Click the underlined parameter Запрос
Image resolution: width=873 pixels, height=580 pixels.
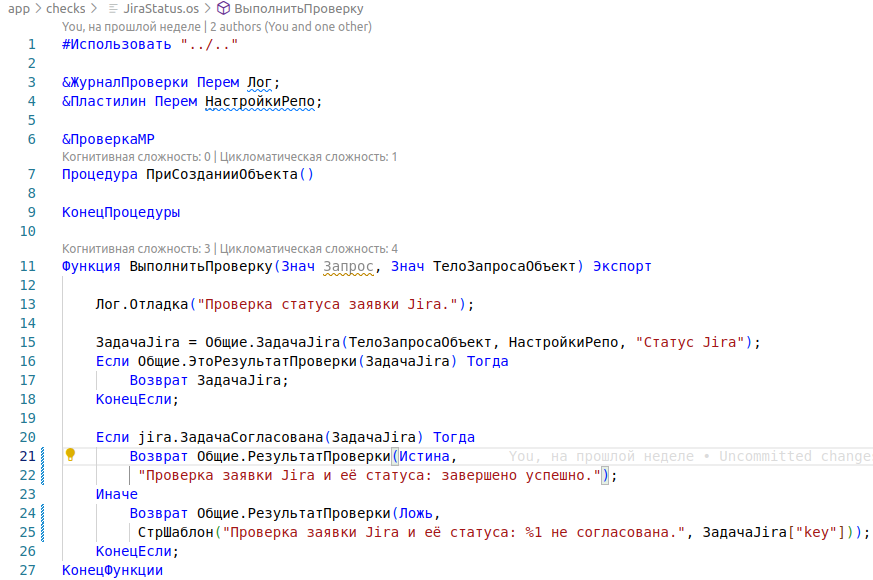[x=349, y=267]
